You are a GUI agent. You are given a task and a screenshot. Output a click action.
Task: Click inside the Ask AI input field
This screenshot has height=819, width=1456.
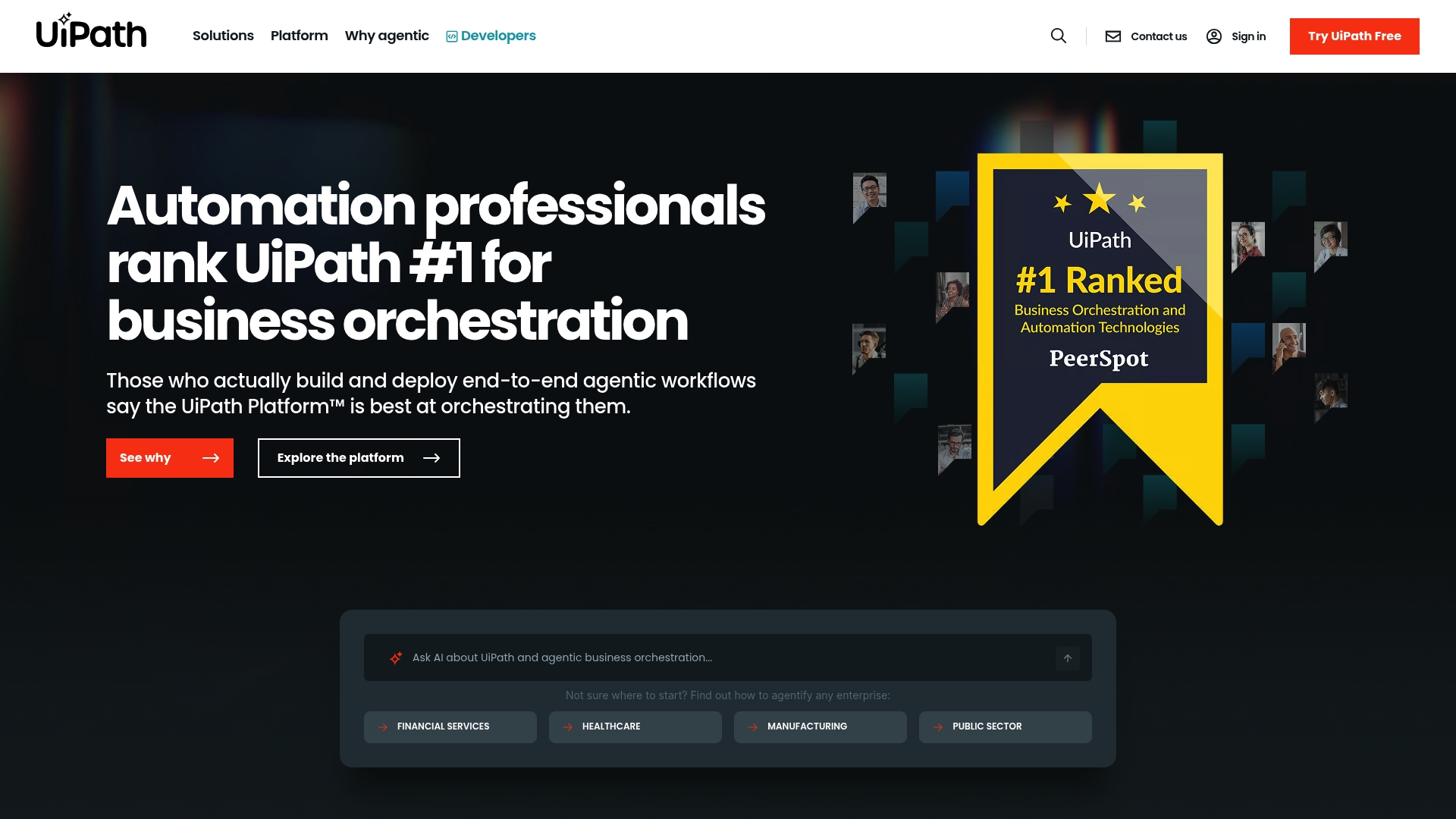click(682, 657)
